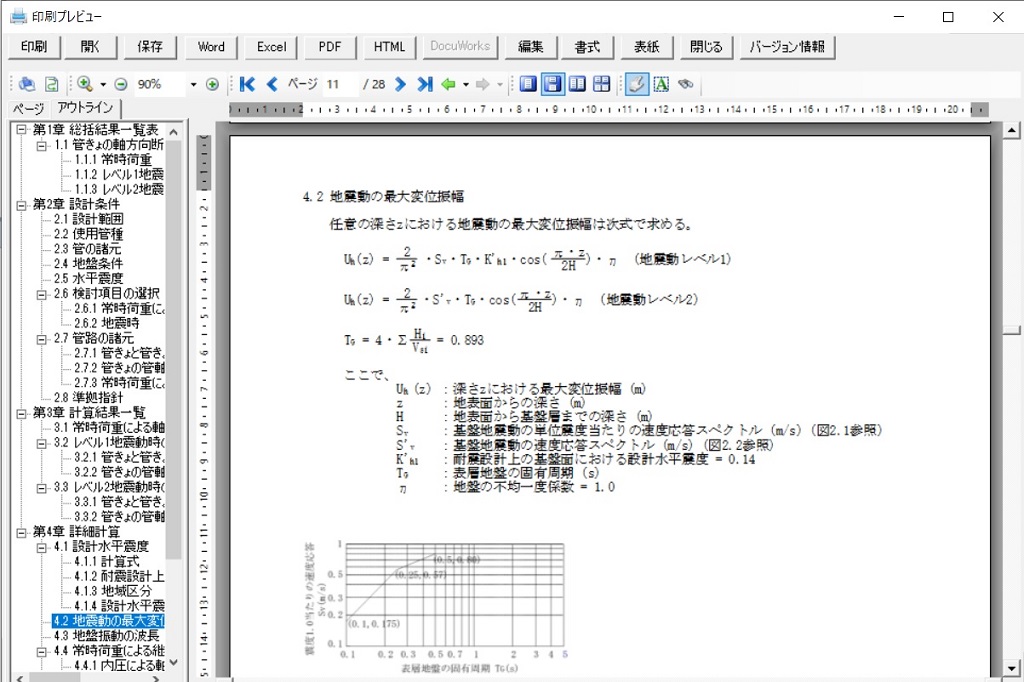
Task: Click the page number input field
Action: (x=340, y=84)
